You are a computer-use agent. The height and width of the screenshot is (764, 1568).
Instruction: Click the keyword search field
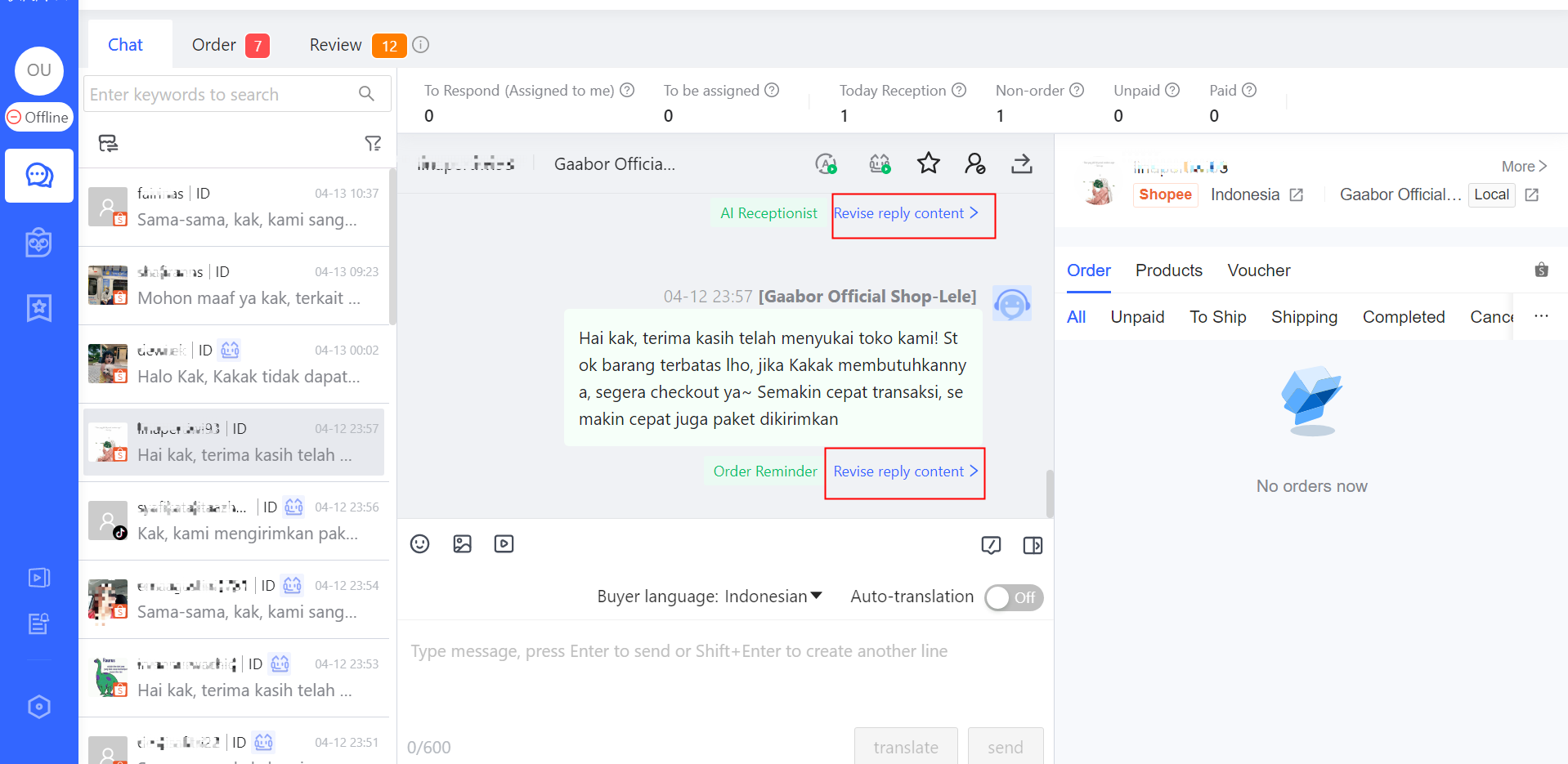click(221, 94)
